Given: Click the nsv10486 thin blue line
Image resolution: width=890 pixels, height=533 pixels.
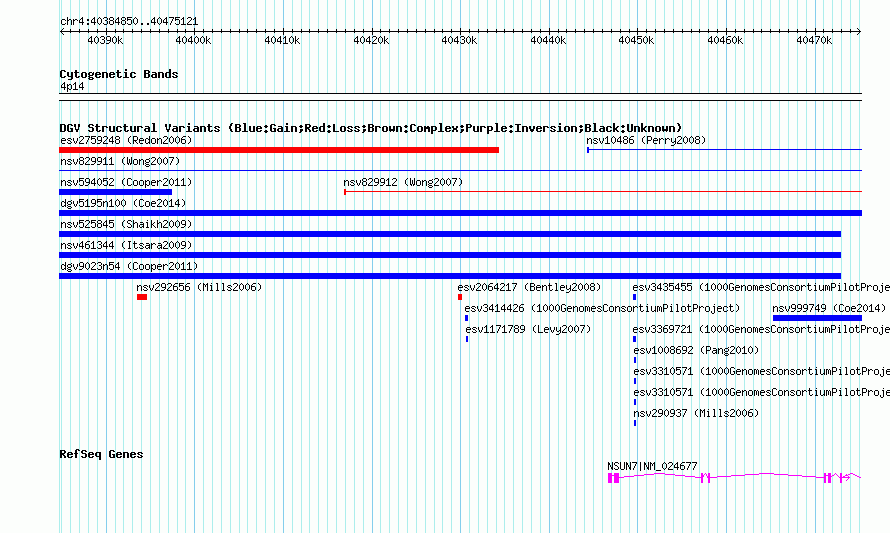Looking at the screenshot, I should click(x=724, y=150).
